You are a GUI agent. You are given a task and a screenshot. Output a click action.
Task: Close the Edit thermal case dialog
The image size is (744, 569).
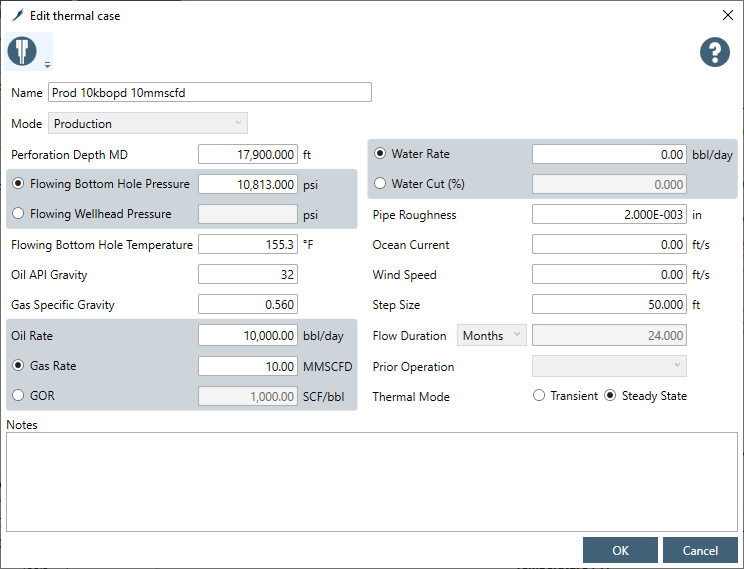[x=727, y=15]
